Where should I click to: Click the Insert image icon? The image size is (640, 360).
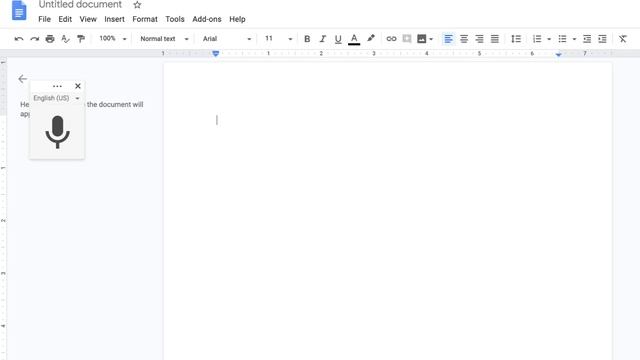pos(422,39)
